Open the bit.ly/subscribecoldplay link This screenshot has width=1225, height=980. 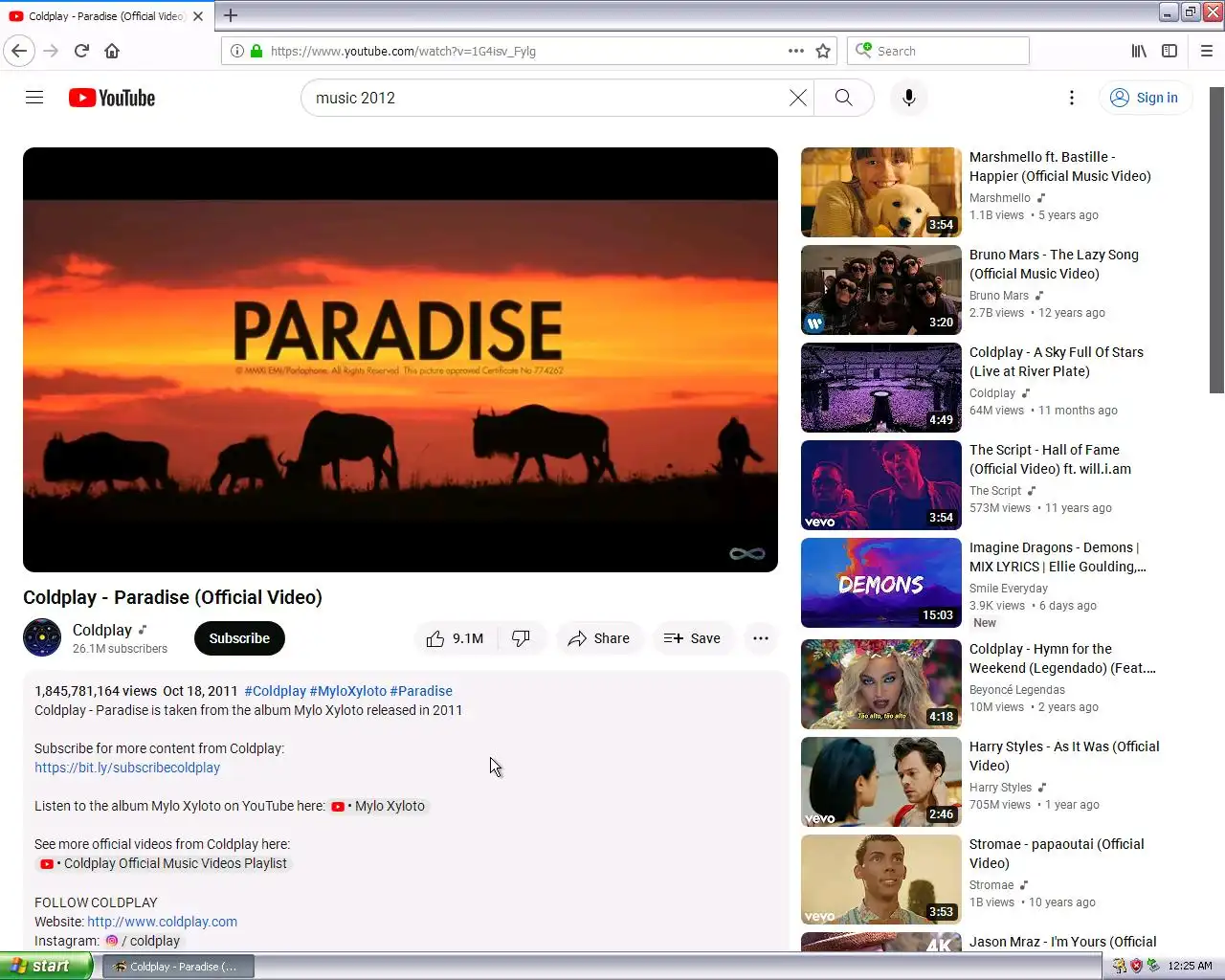click(127, 768)
